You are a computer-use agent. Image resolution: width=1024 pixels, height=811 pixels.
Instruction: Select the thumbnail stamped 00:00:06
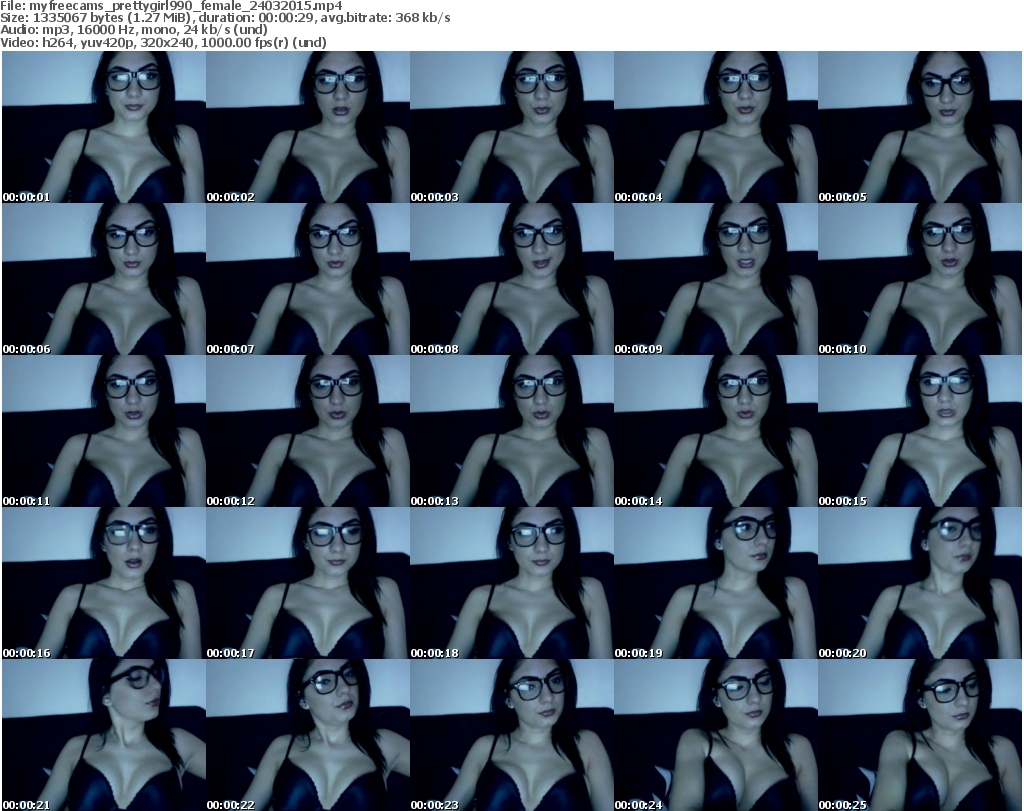(x=104, y=279)
